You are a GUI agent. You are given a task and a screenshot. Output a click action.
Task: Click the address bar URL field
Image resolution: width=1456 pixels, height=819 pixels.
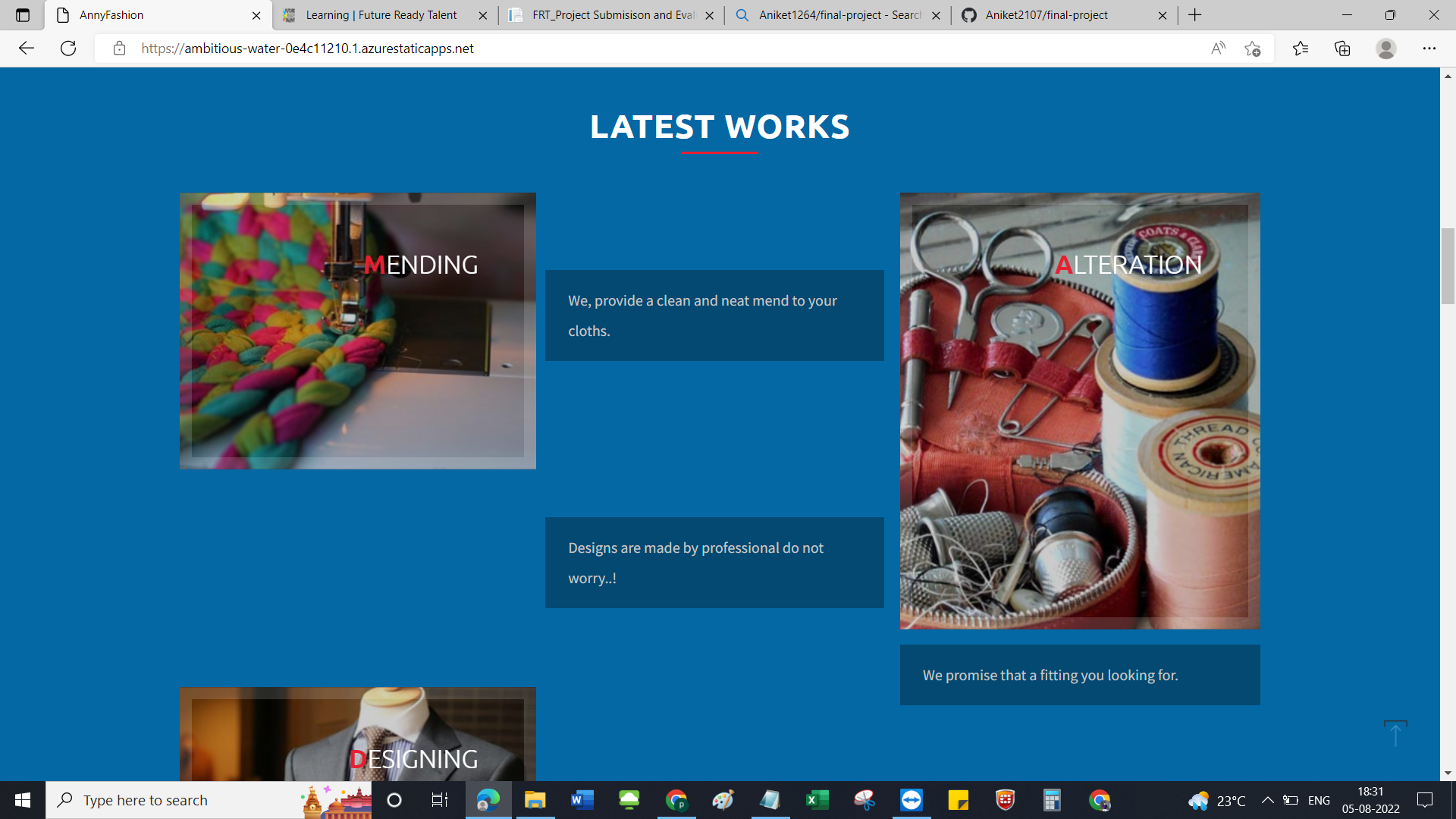(667, 49)
